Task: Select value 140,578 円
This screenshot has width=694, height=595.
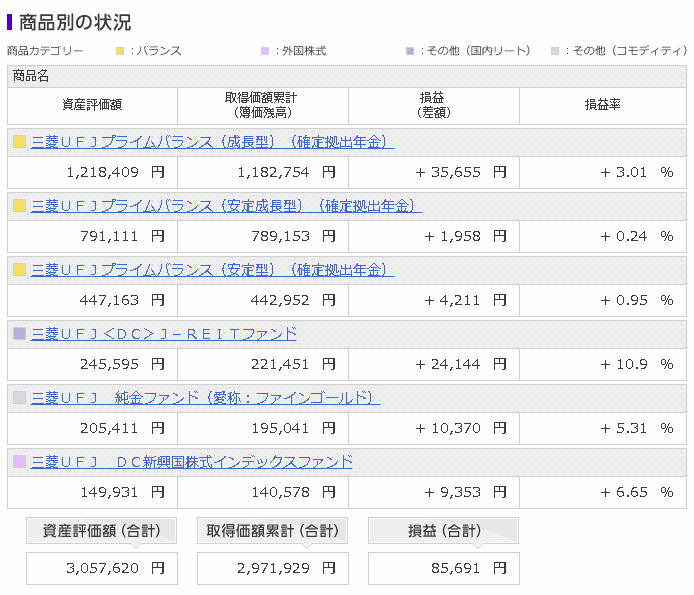Action: pyautogui.click(x=293, y=492)
